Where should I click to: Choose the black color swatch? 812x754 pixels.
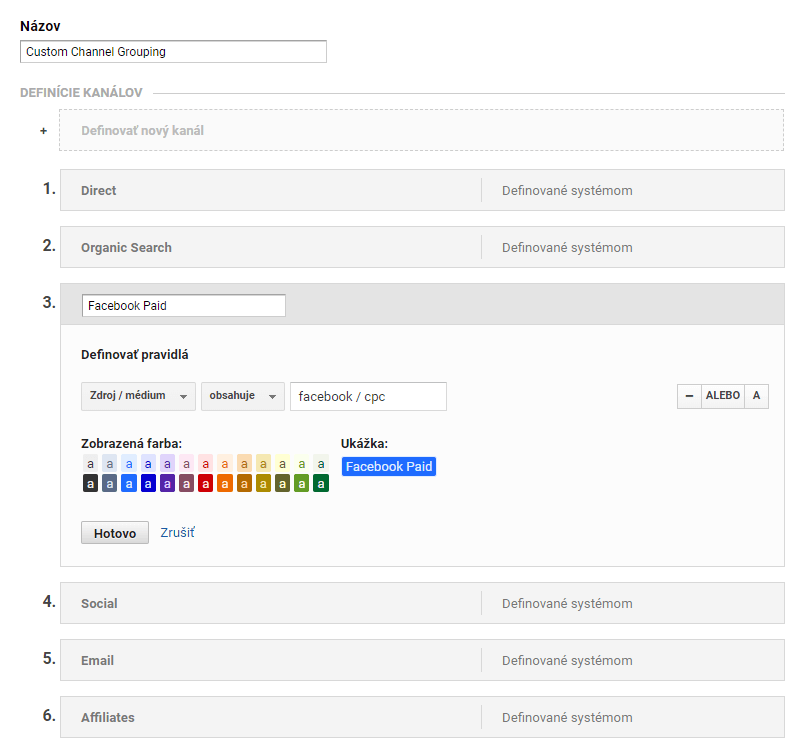tap(90, 484)
